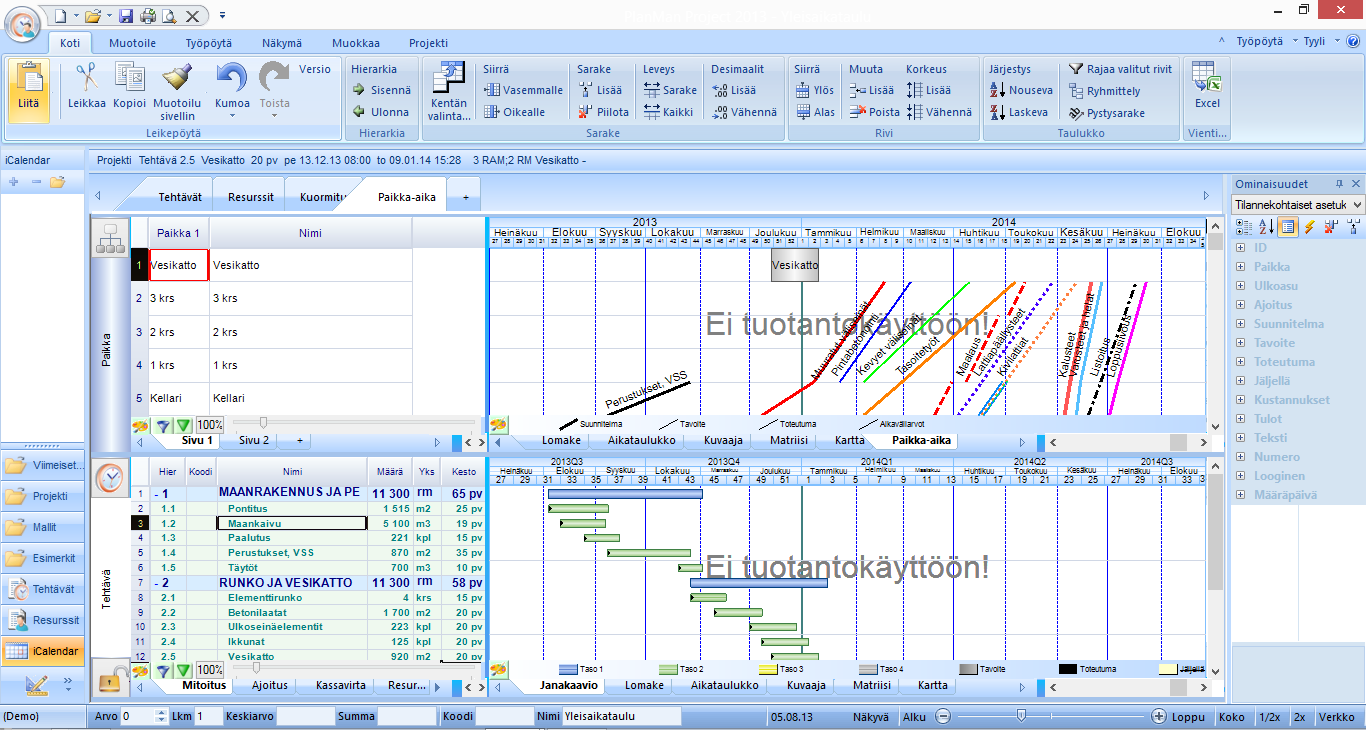Image resolution: width=1366 pixels, height=730 pixels.
Task: Click the Koko button in status bar
Action: click(1232, 717)
